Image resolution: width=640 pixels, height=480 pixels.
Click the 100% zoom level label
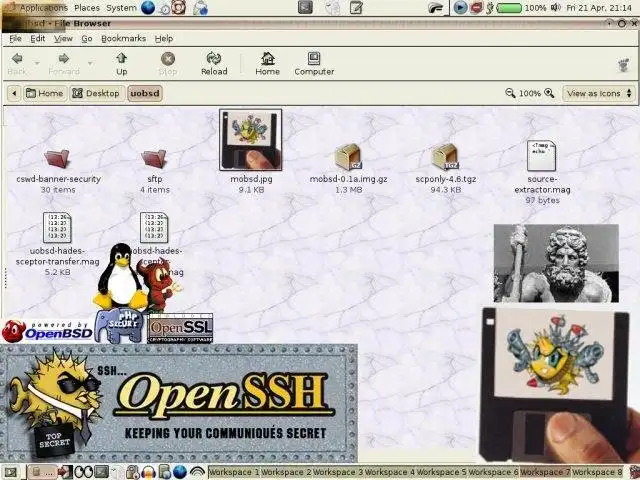[529, 93]
